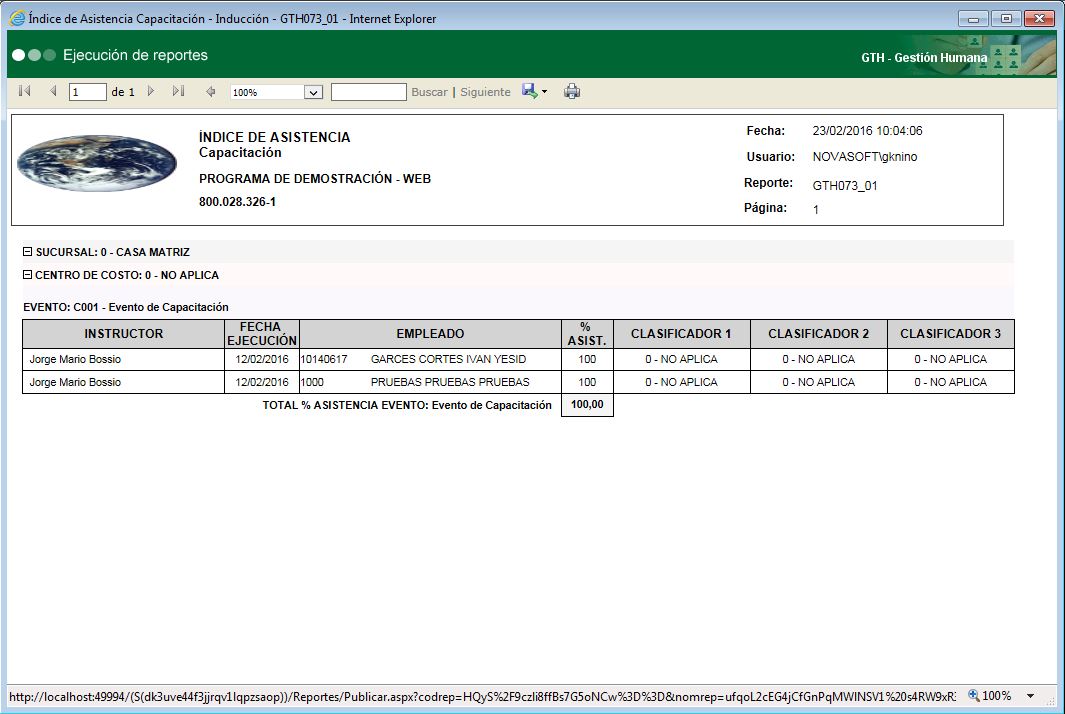Viewport: 1065px width, 714px height.
Task: Collapse the CENTRO DE COSTO group
Action: [x=28, y=275]
